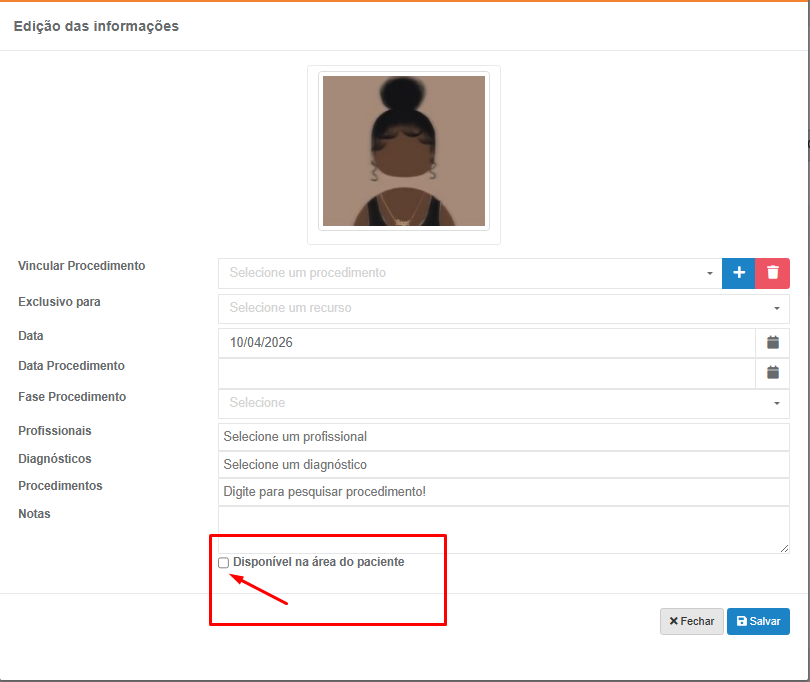Image resolution: width=810 pixels, height=682 pixels.
Task: Open the Fase Procedimento dropdown
Action: coord(503,403)
